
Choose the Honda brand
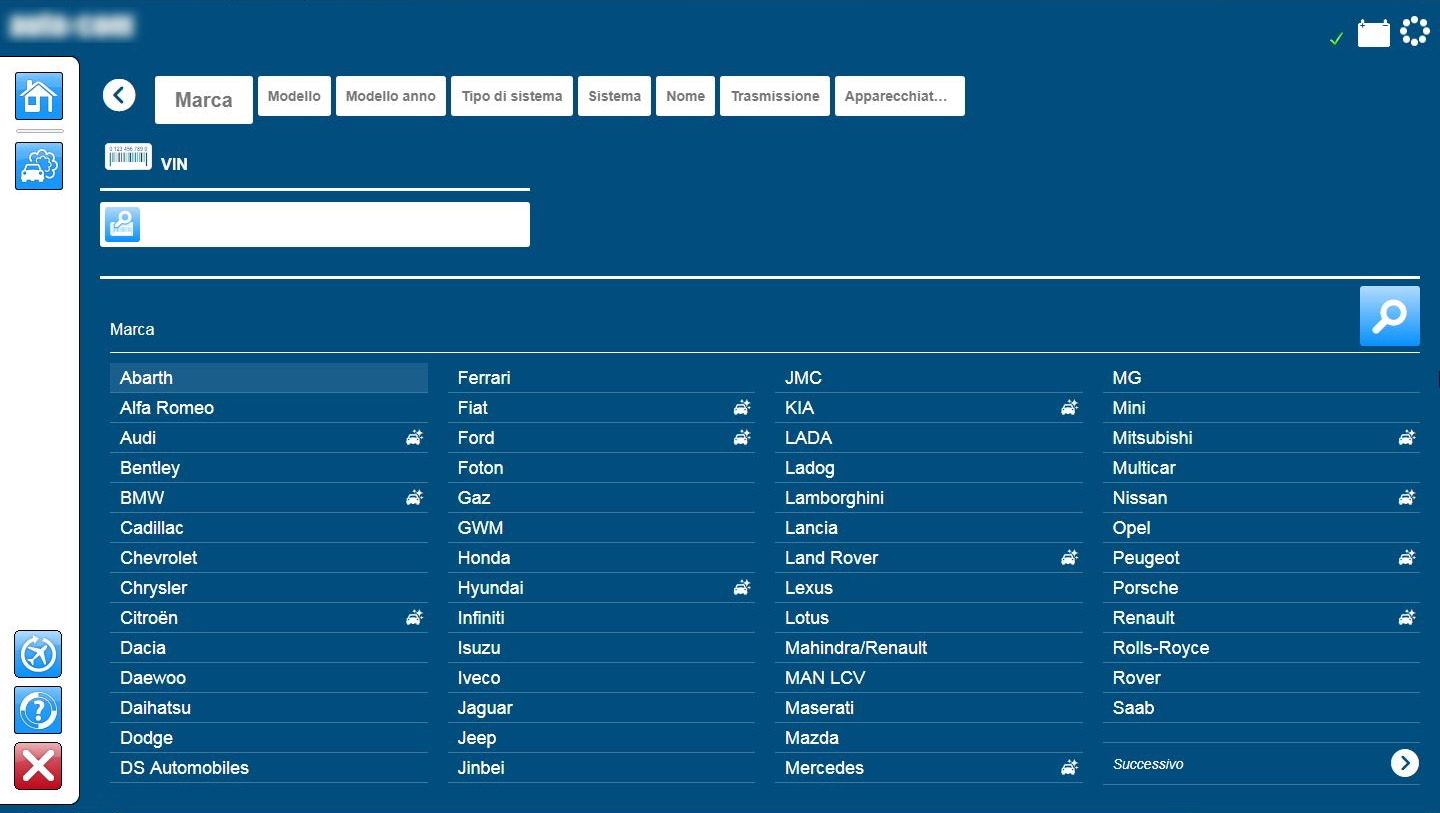[601, 558]
